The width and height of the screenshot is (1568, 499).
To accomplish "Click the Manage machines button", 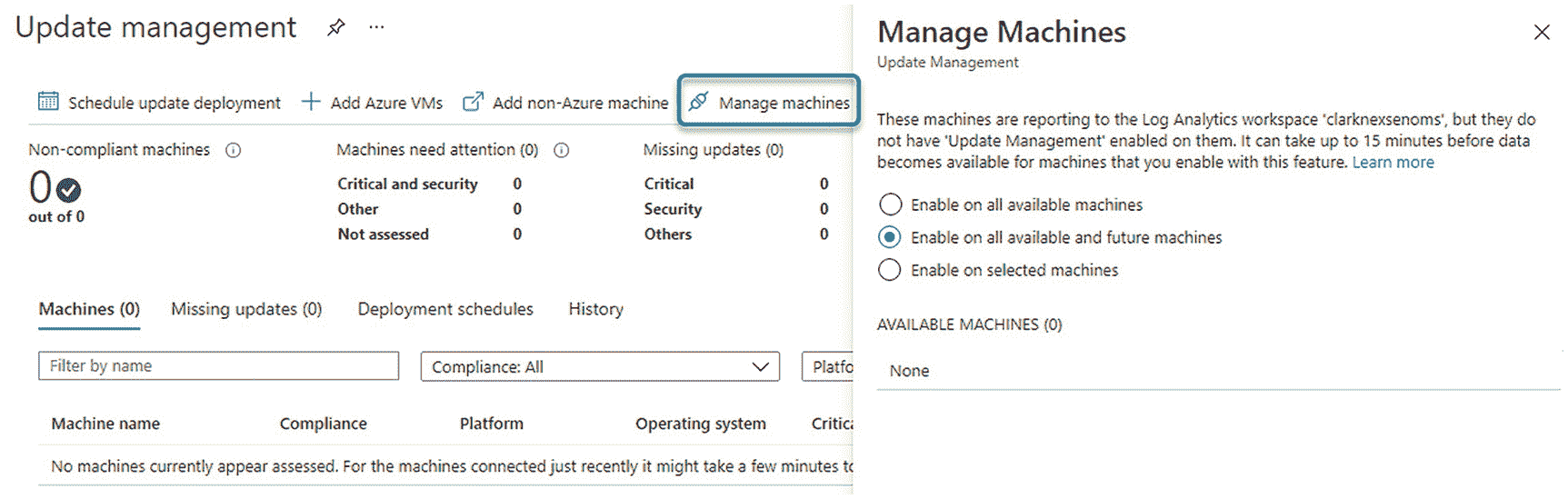I will [769, 102].
